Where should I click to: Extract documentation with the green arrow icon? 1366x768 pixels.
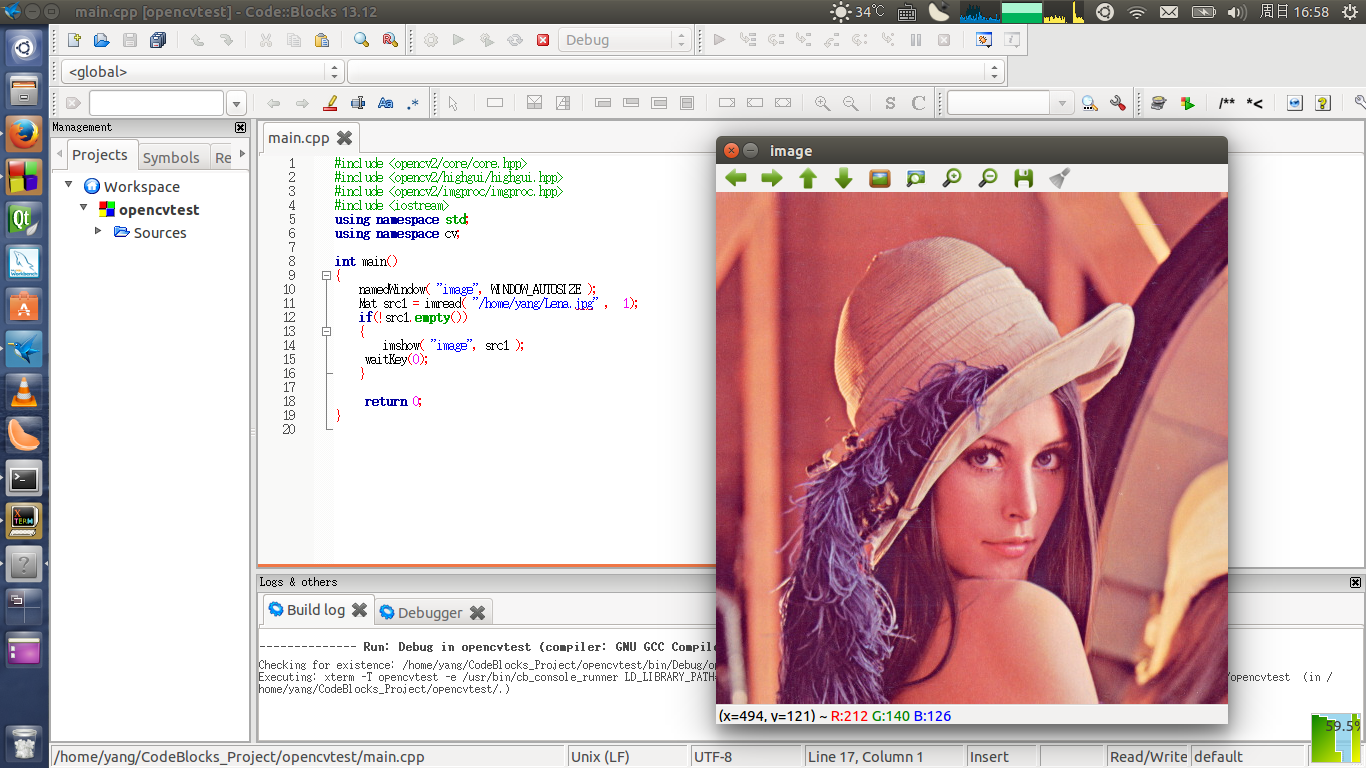(x=1187, y=103)
